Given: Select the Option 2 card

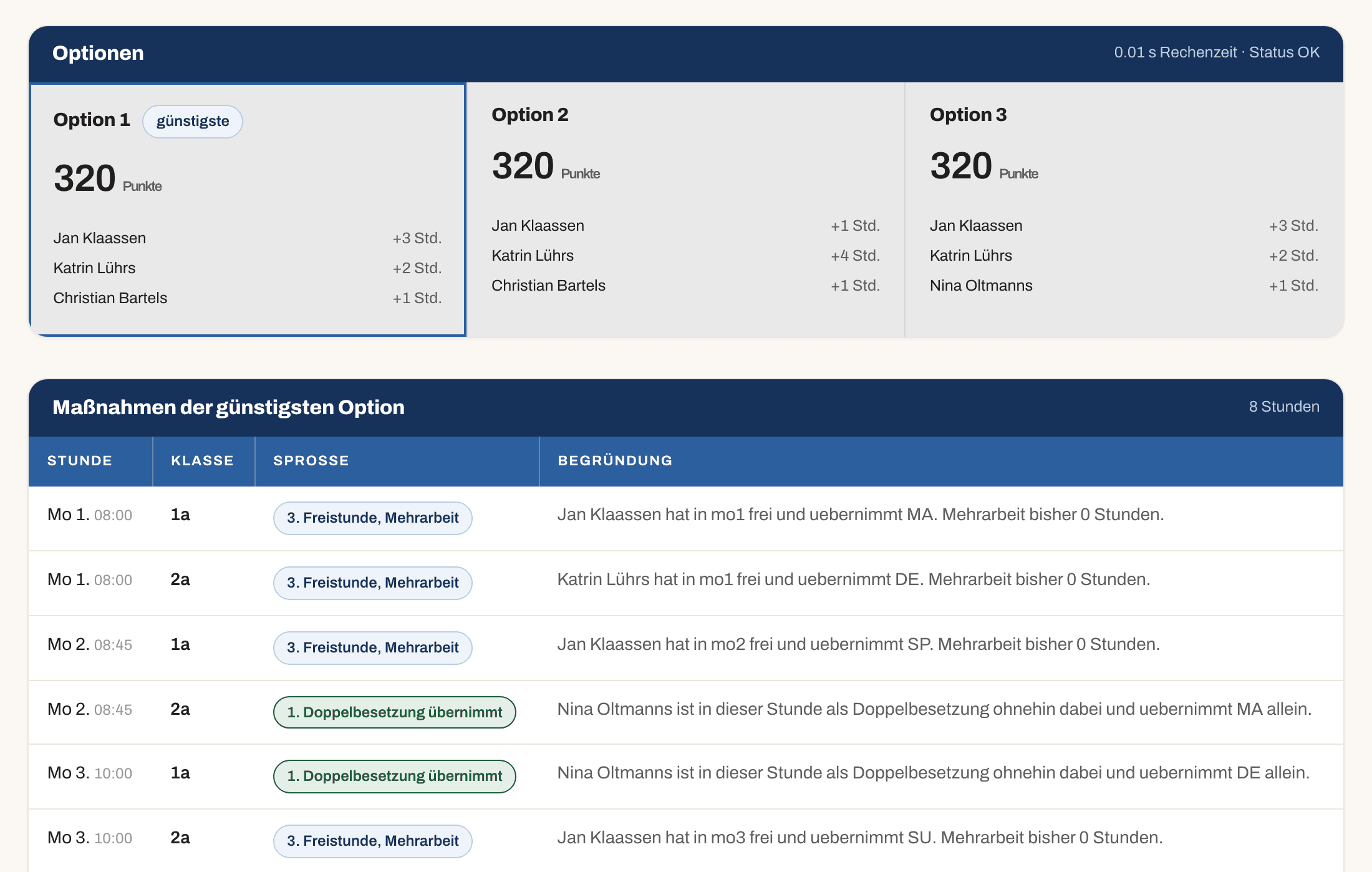Looking at the screenshot, I should coord(686,210).
